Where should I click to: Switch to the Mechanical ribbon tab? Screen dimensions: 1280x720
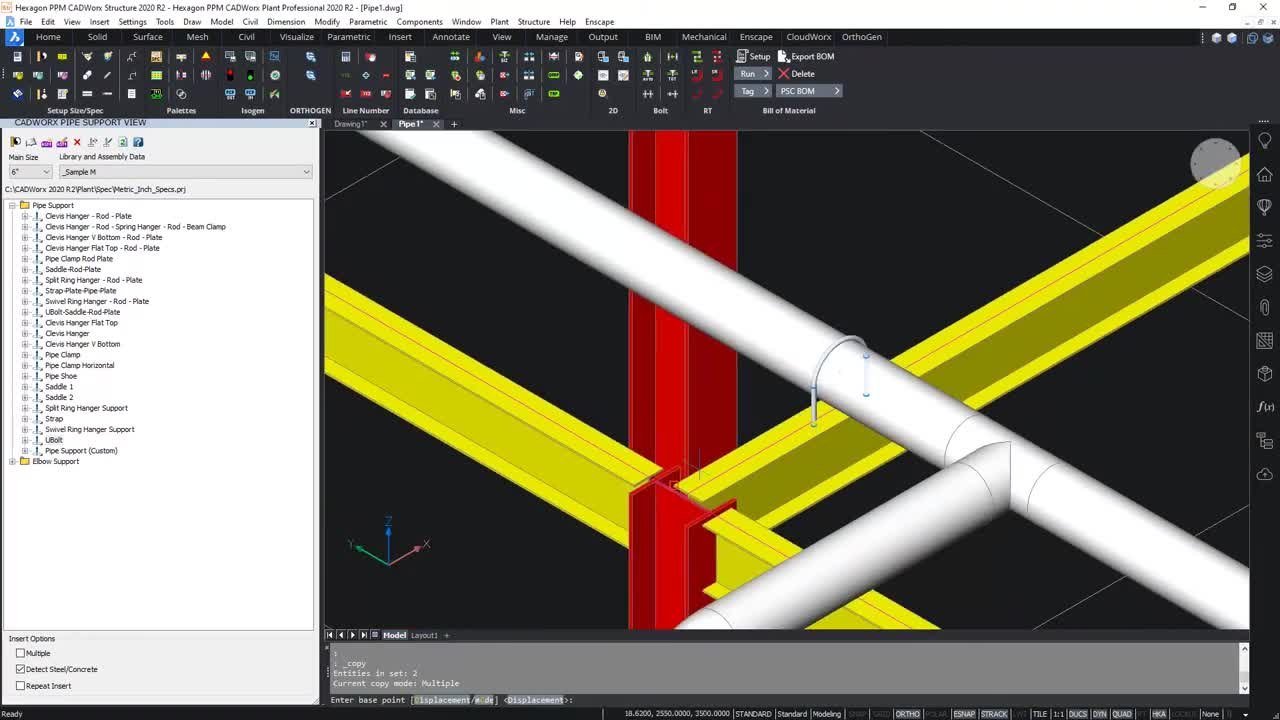(704, 37)
